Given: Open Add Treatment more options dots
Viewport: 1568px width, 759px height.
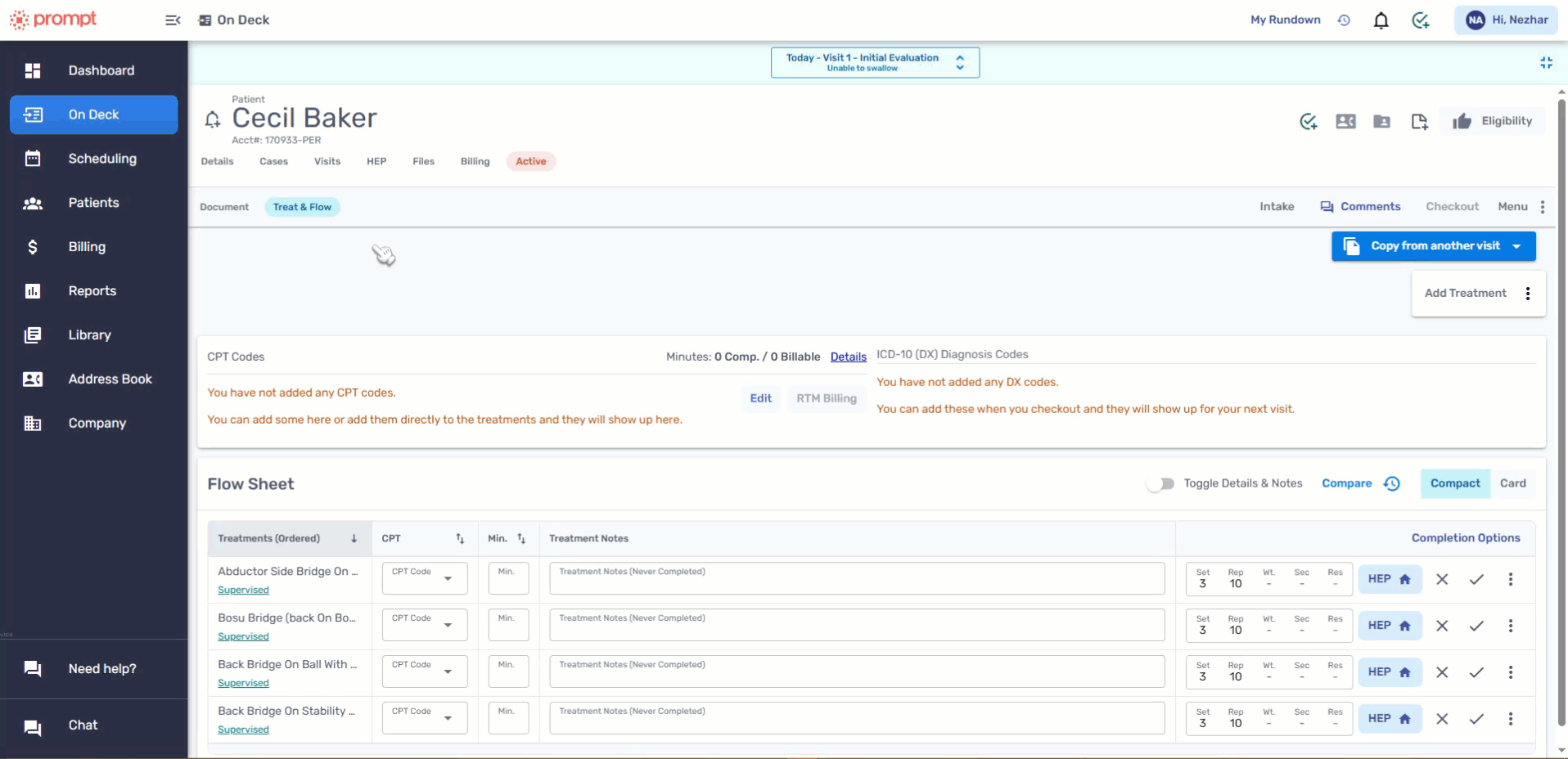Looking at the screenshot, I should [1528, 294].
